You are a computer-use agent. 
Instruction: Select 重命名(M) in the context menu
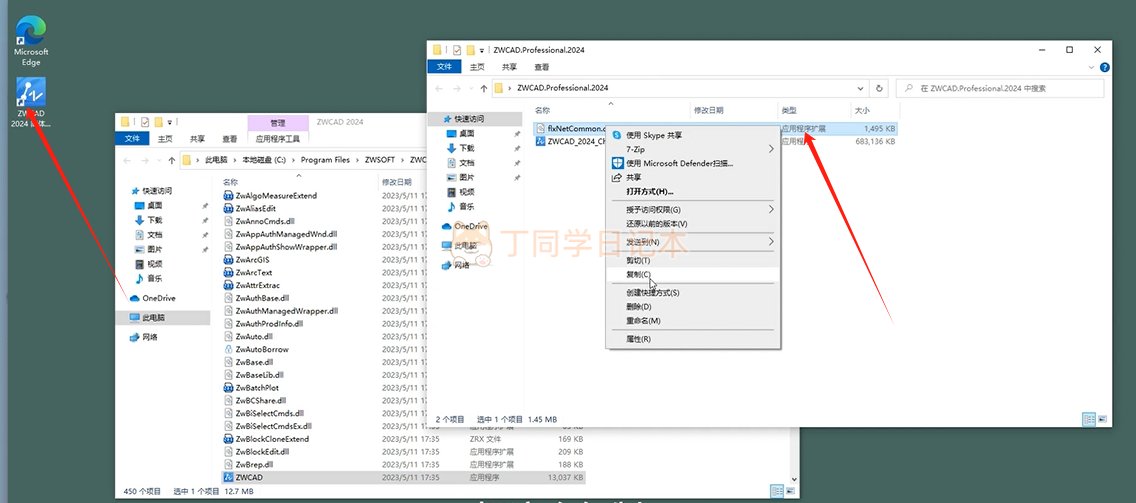click(x=643, y=320)
